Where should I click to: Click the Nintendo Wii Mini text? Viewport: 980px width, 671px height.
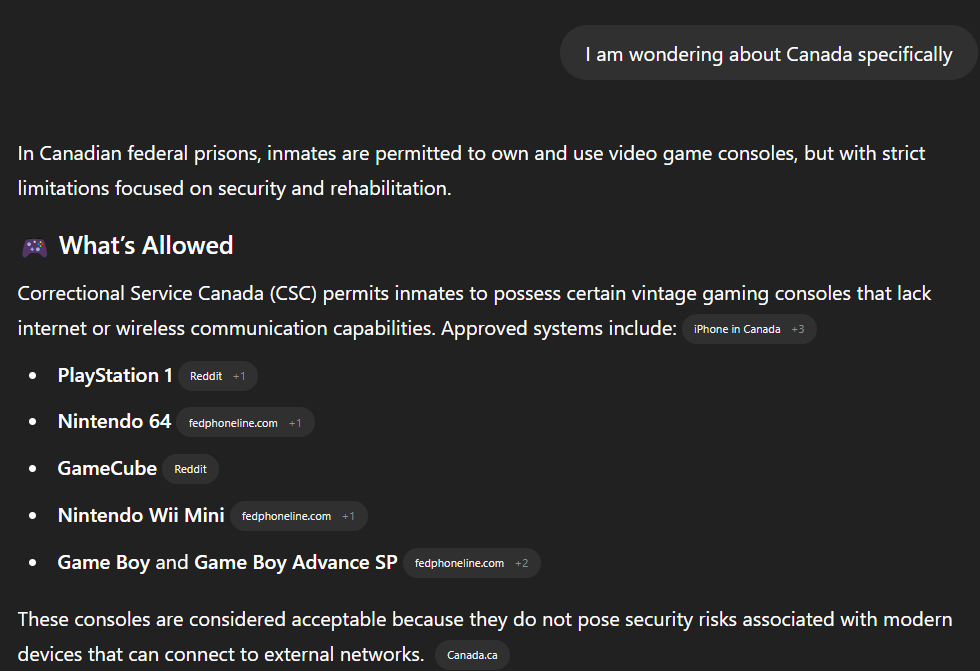point(141,515)
